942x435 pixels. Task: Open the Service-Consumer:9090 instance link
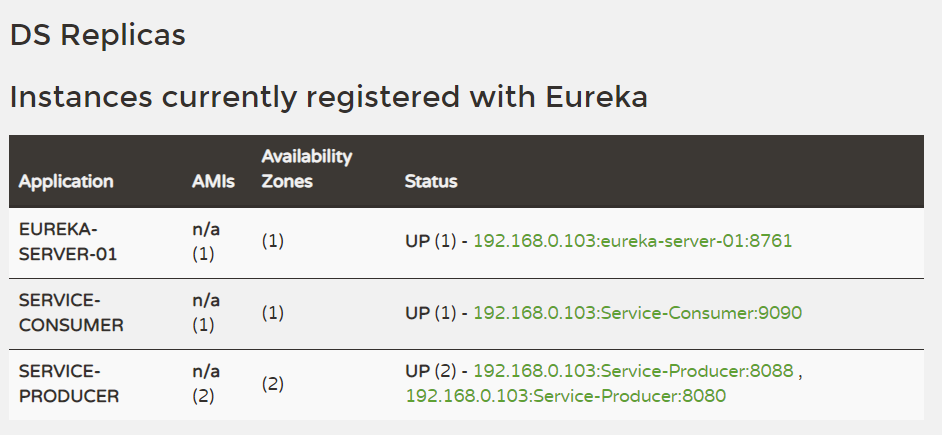click(637, 313)
